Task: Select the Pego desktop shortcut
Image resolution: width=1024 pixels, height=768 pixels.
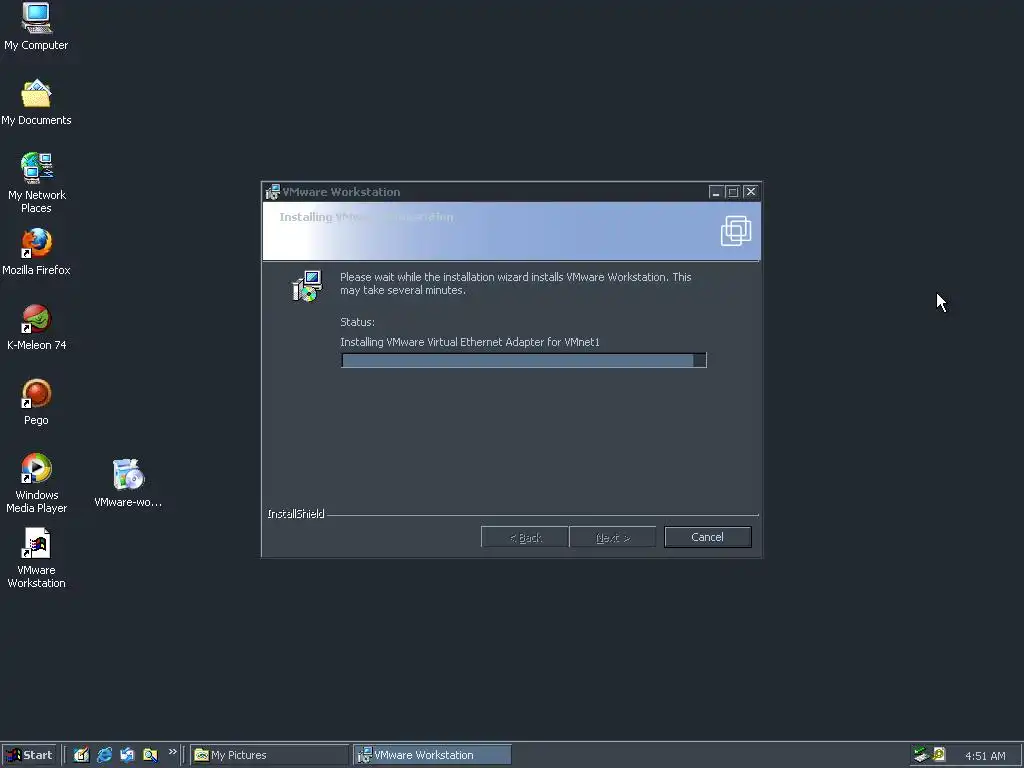Action: point(36,402)
